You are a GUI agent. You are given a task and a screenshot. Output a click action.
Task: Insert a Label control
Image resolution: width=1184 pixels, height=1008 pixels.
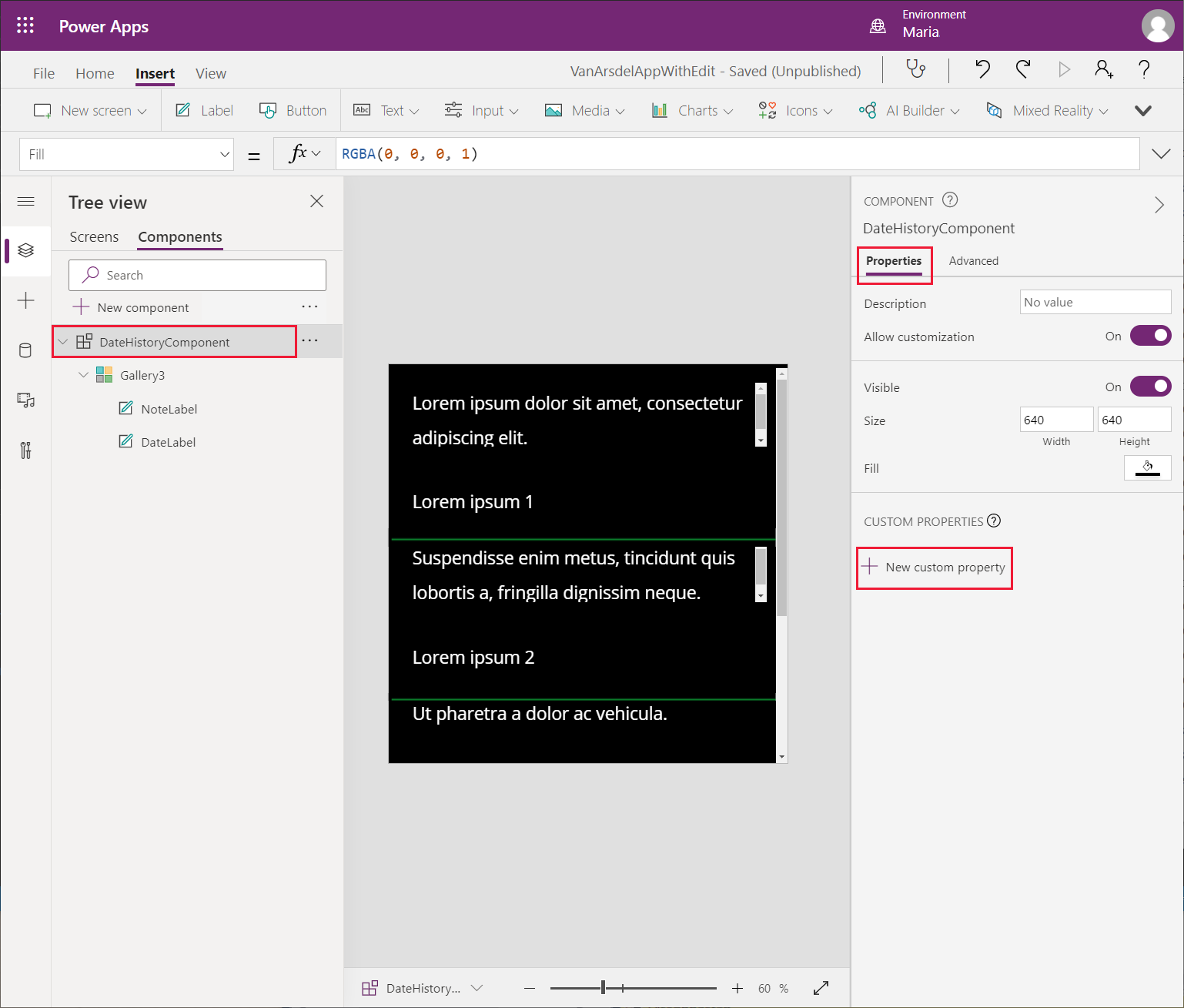tap(205, 110)
